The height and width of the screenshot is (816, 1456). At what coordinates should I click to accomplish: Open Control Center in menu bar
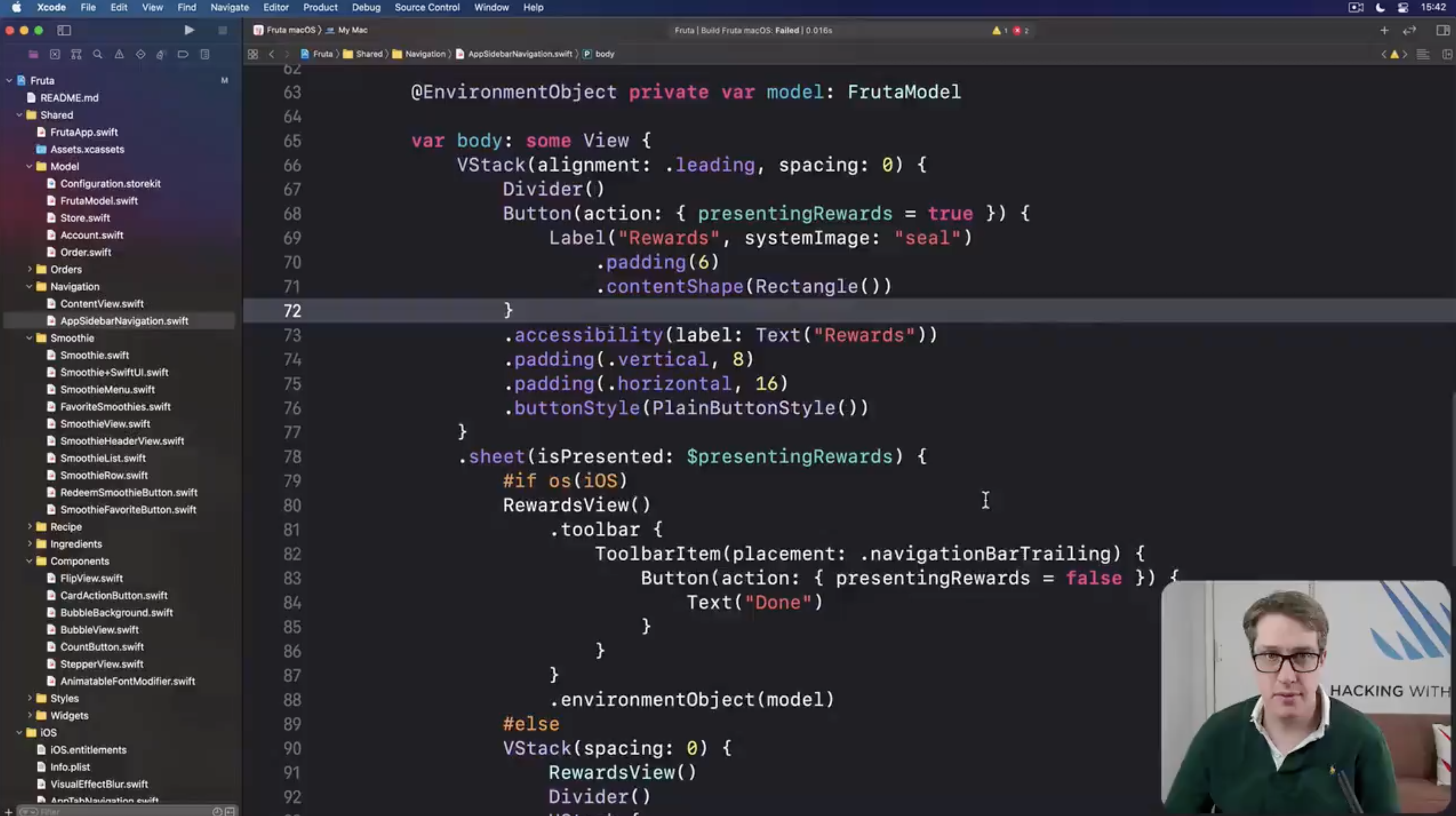1403,7
